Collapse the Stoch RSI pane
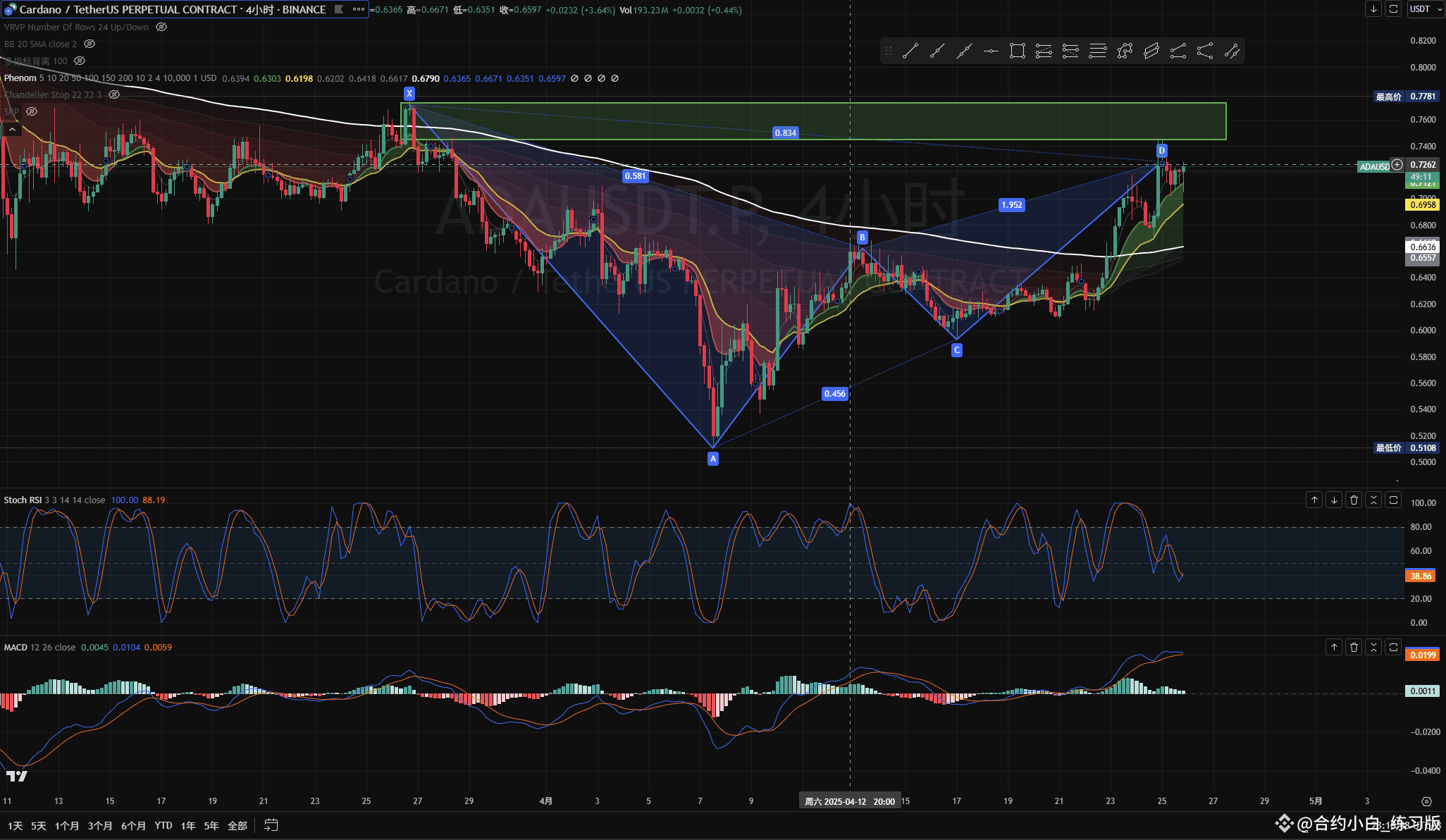This screenshot has width=1446, height=840. click(x=1373, y=500)
